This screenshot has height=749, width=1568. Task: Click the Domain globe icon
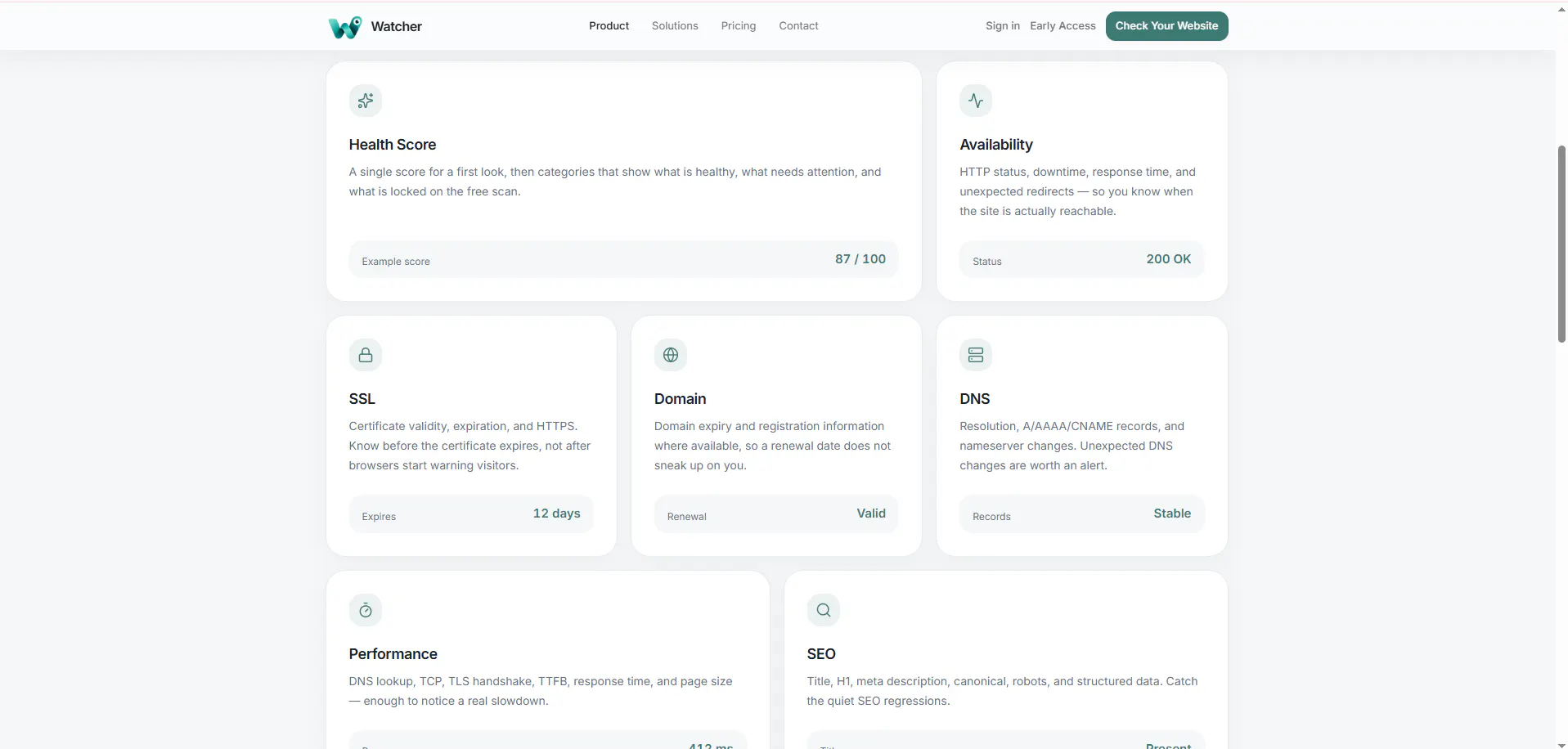[x=671, y=355]
